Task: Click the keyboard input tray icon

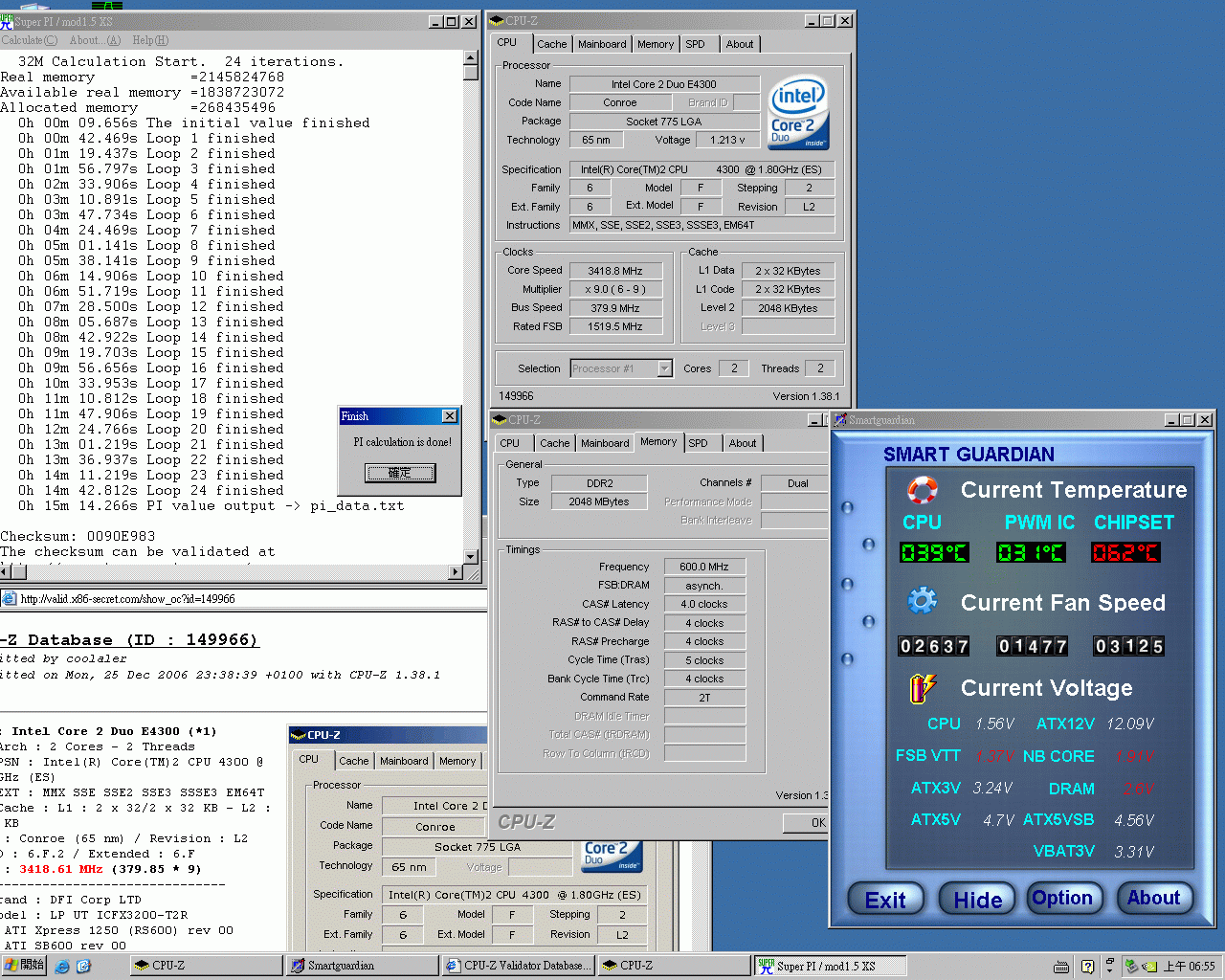Action: click(x=1060, y=967)
